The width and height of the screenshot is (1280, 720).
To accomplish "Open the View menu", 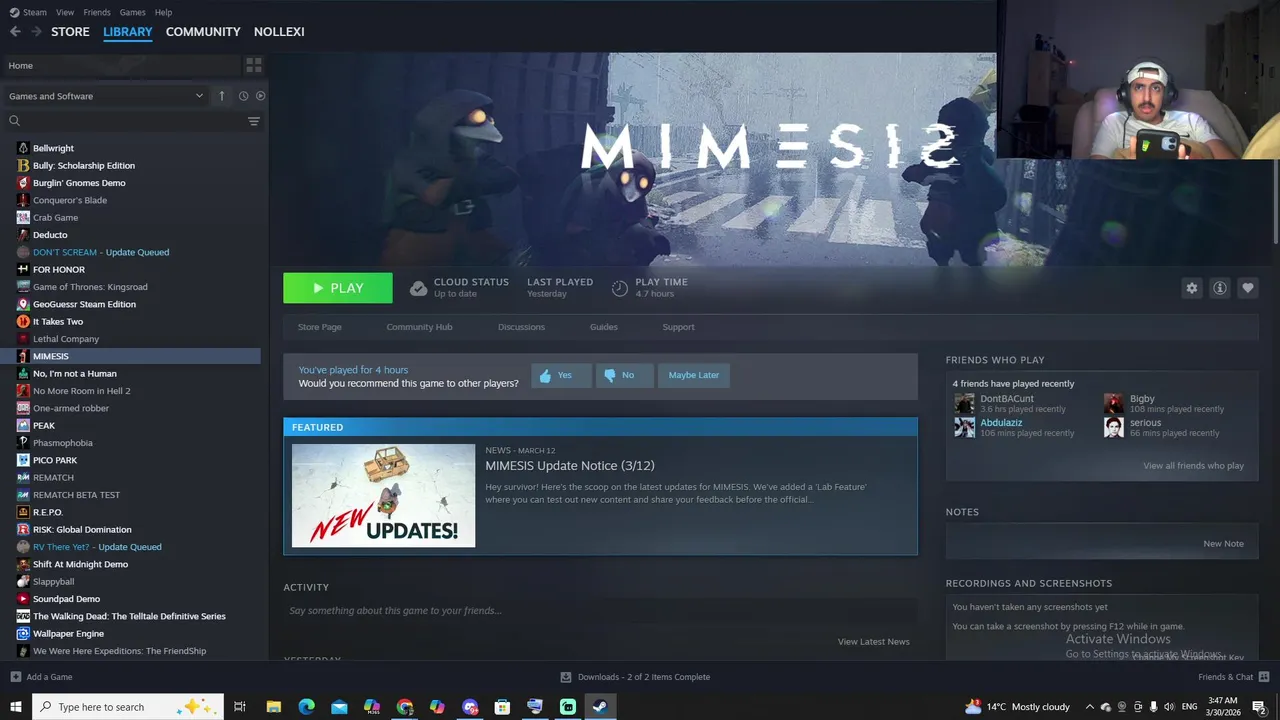I will [65, 12].
